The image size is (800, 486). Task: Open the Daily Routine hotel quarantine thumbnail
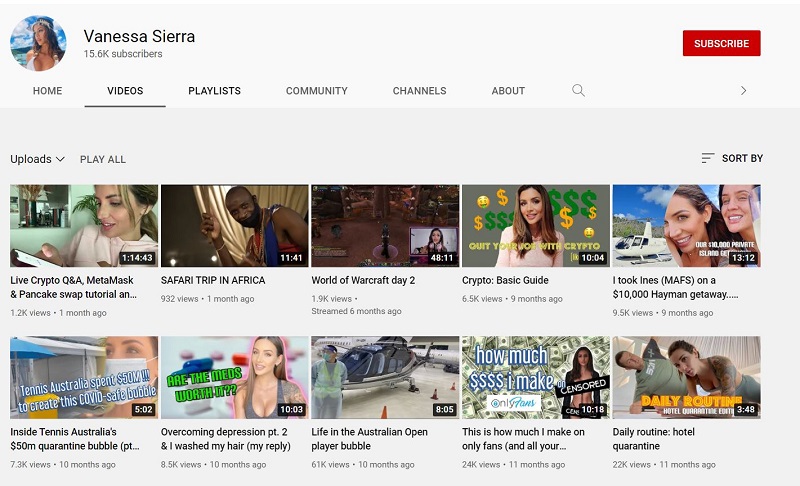coord(686,377)
